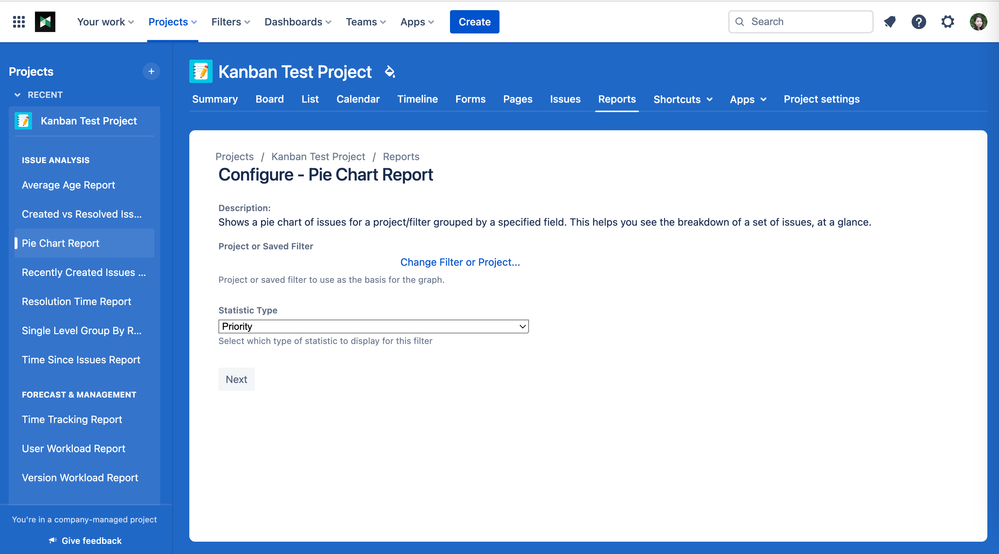Click into the Search field

coord(801,22)
